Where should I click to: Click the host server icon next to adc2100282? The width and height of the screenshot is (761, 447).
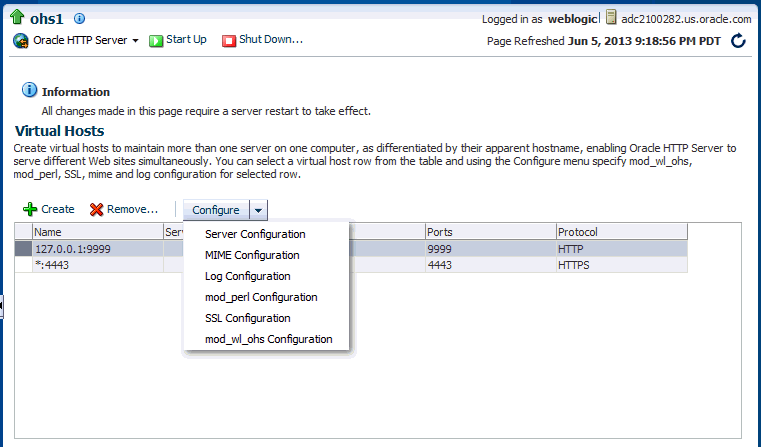pyautogui.click(x=611, y=18)
